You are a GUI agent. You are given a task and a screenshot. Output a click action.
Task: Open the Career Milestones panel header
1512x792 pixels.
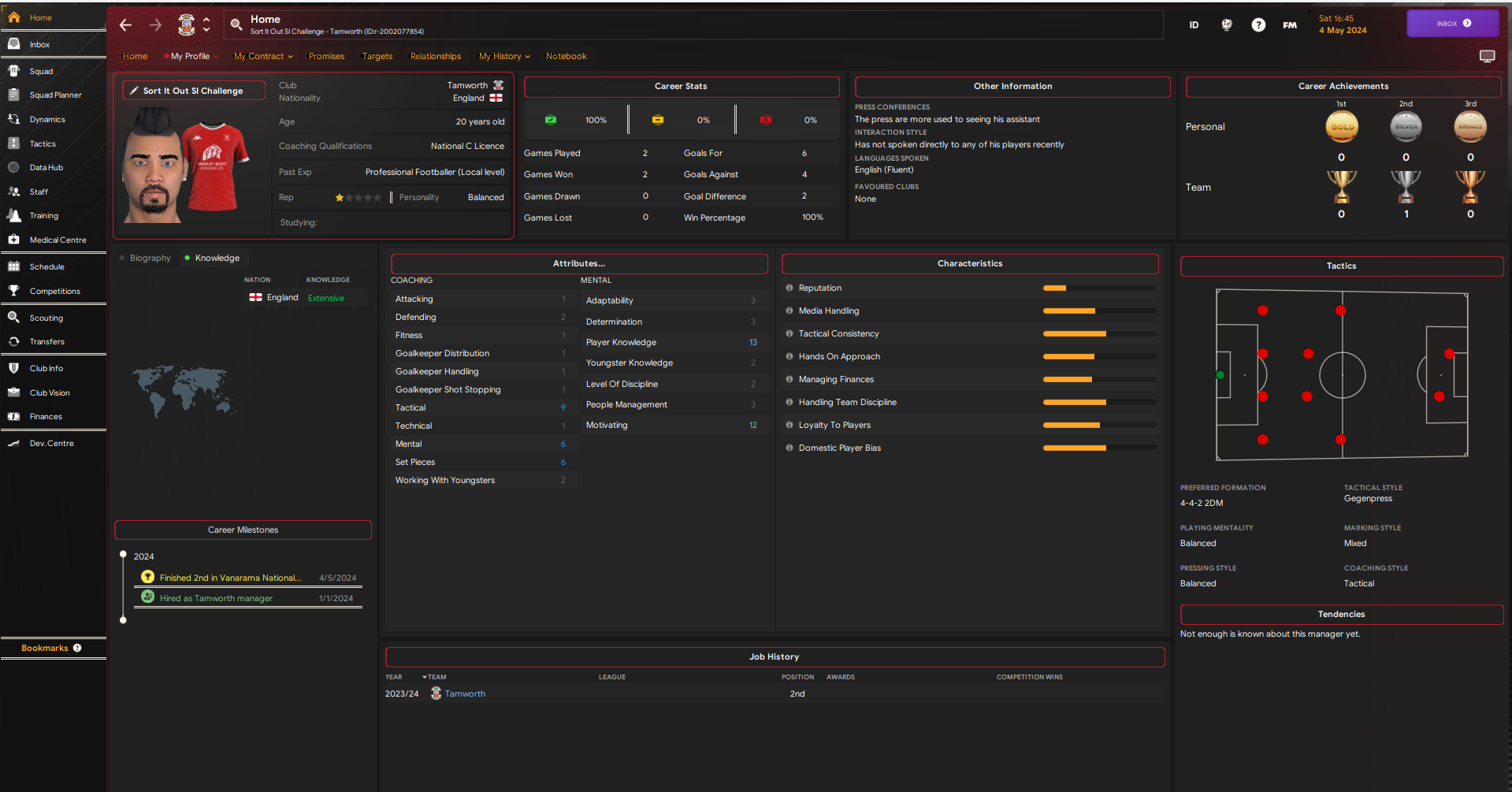click(243, 530)
